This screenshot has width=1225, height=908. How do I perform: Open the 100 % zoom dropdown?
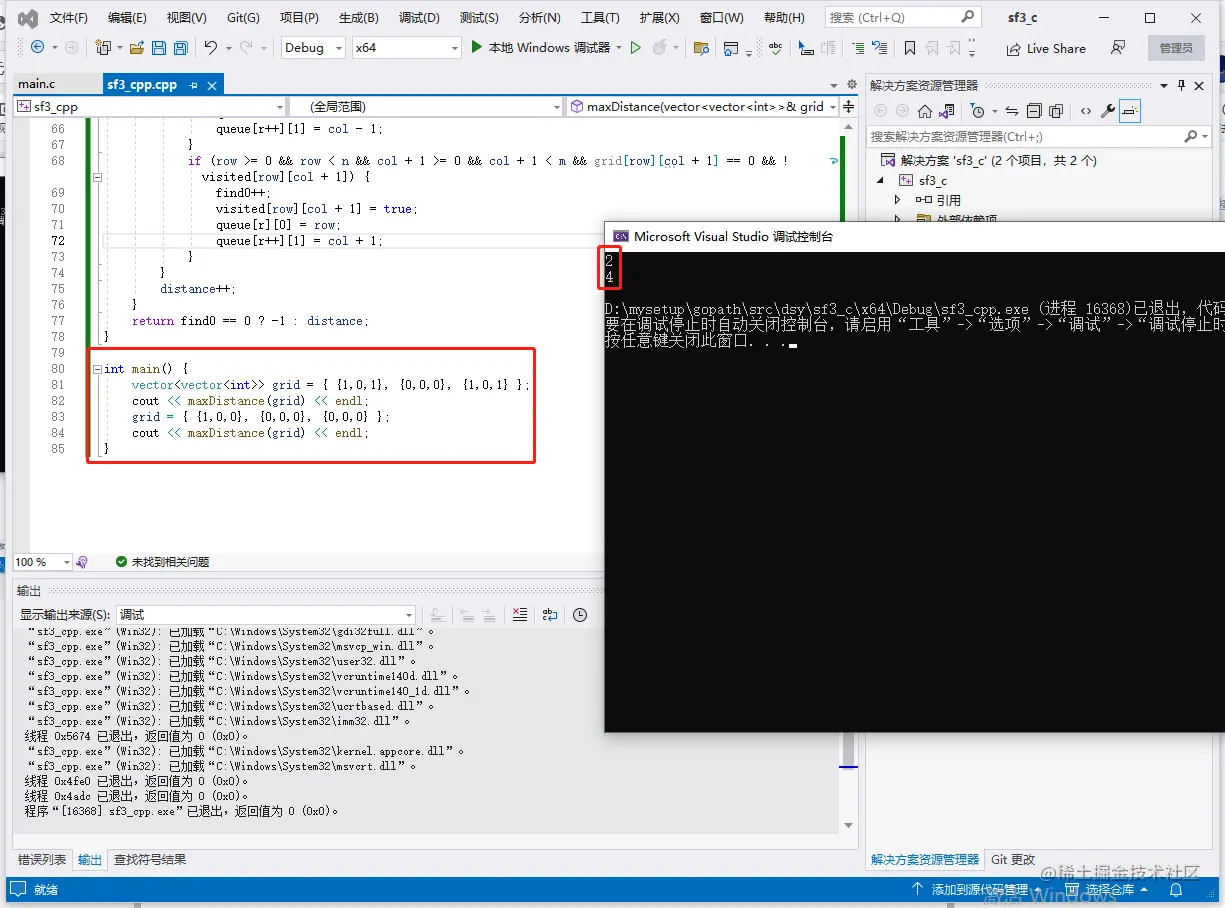(x=43, y=562)
